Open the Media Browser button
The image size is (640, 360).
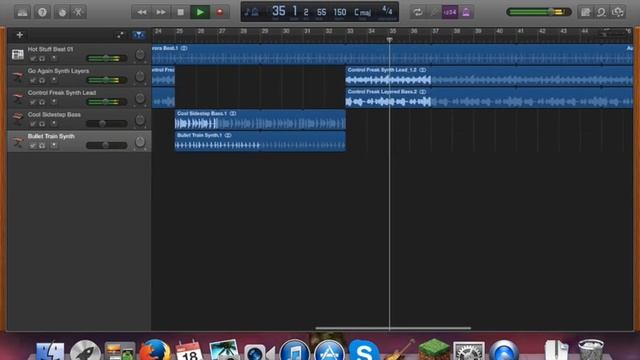[x=618, y=12]
